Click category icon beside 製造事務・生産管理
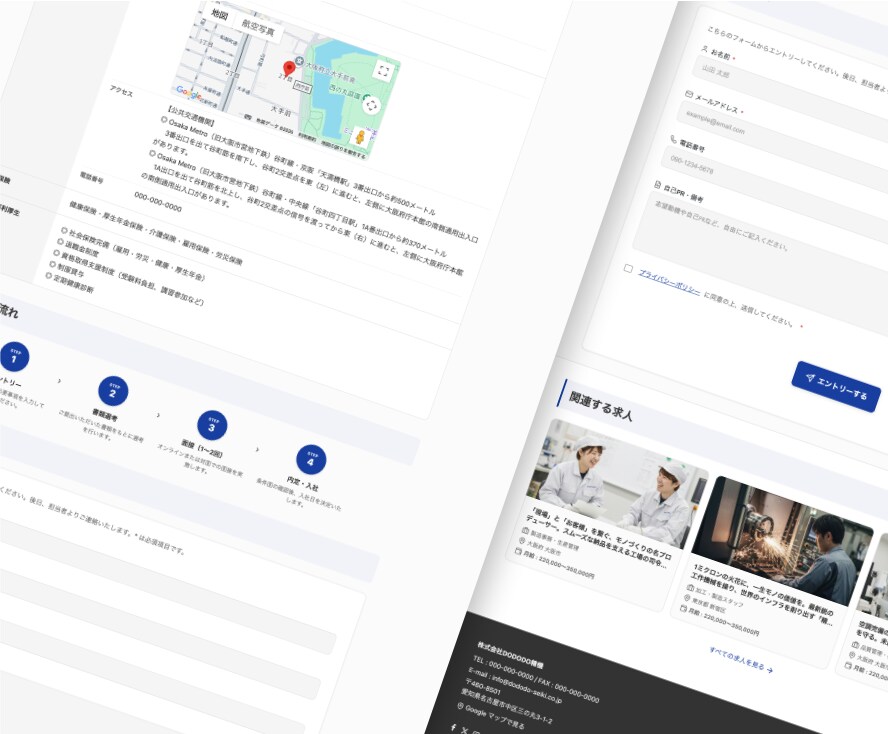The height and width of the screenshot is (734, 888). click(x=525, y=531)
